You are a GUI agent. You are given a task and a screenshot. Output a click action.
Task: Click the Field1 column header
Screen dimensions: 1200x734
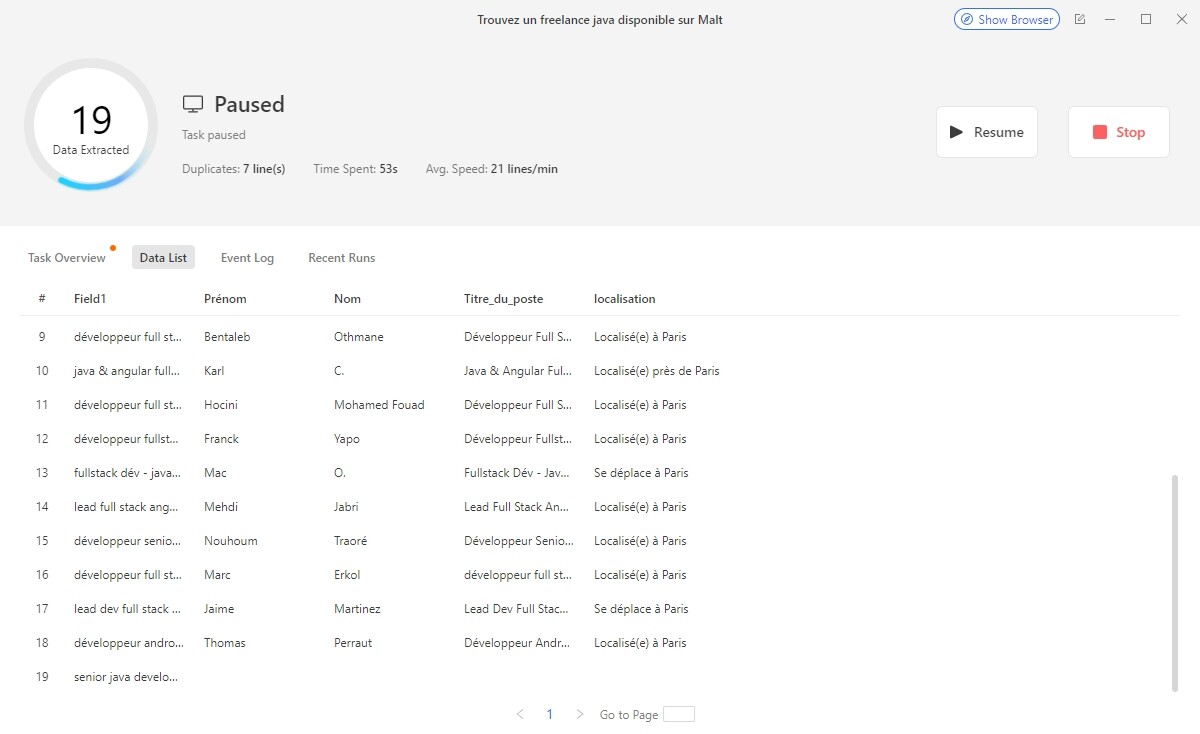click(90, 299)
